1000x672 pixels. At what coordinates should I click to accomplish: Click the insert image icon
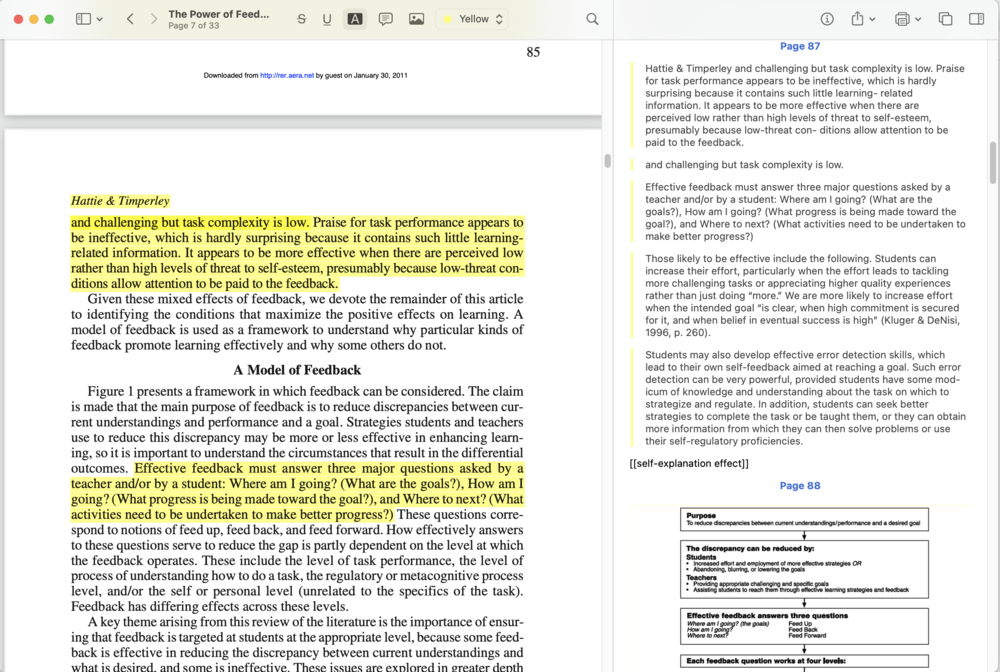point(416,19)
